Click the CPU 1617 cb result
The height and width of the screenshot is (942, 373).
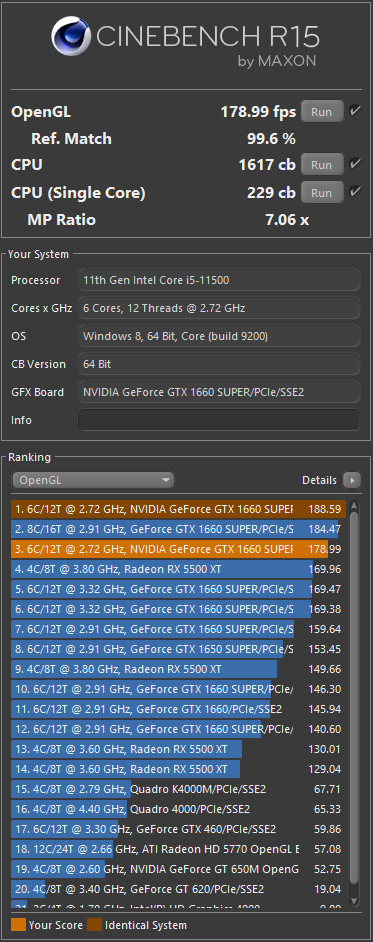[x=267, y=165]
